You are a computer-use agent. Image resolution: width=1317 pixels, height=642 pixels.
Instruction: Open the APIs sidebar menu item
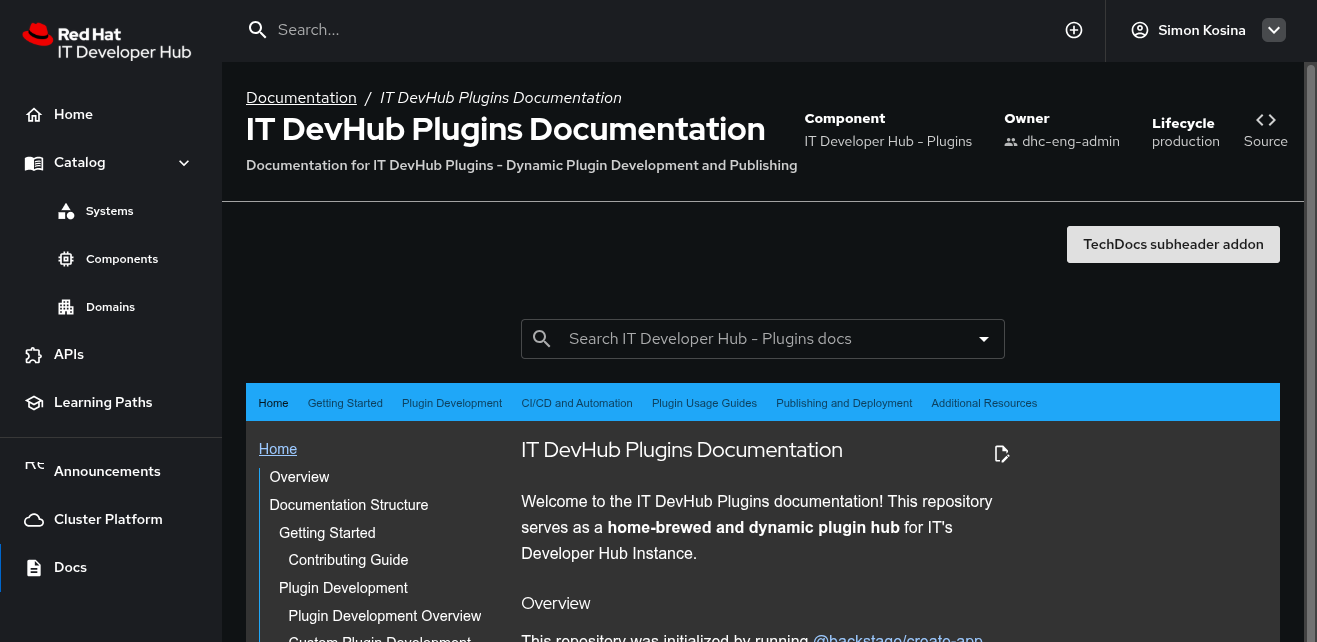coord(111,355)
